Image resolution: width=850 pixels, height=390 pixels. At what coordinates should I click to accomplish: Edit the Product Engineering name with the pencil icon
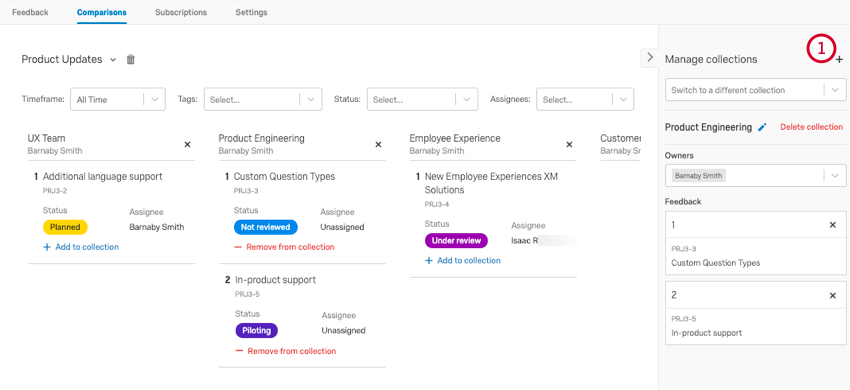coord(762,127)
